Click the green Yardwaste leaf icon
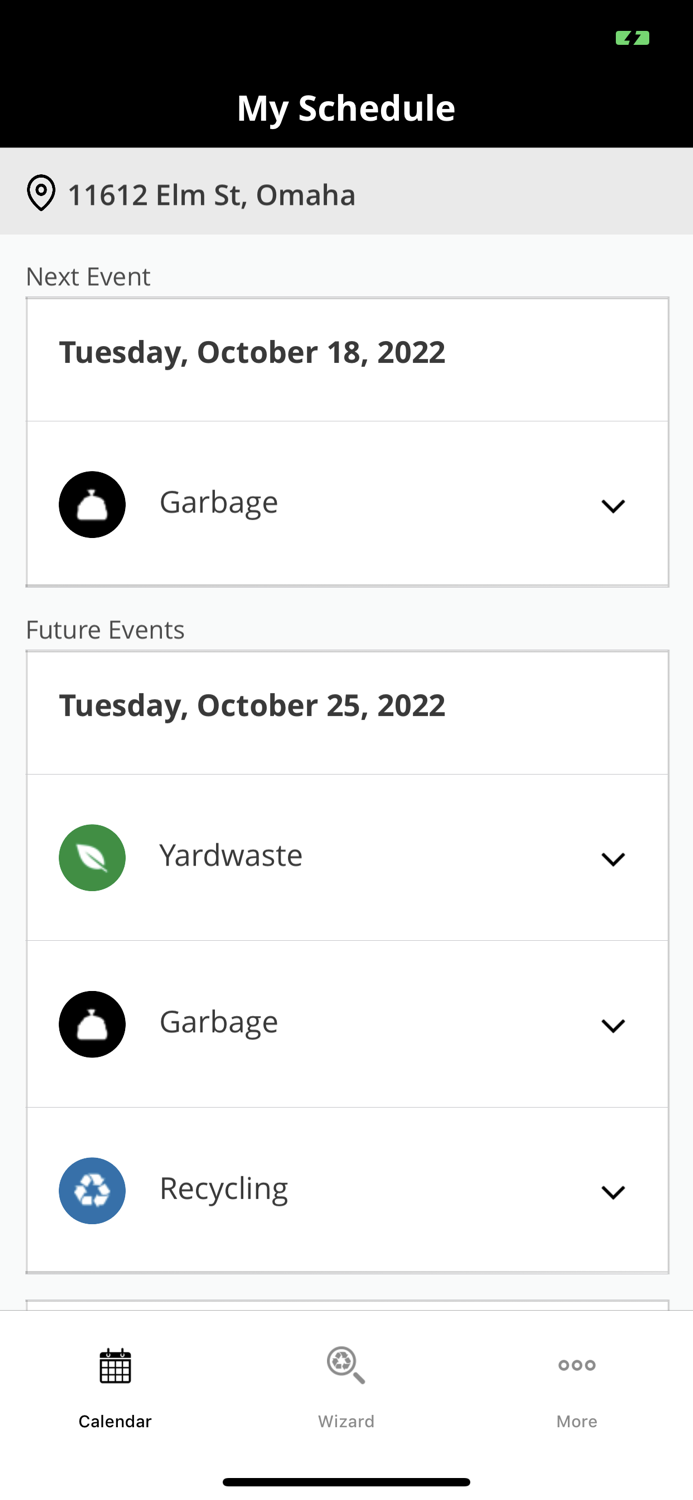 92,857
